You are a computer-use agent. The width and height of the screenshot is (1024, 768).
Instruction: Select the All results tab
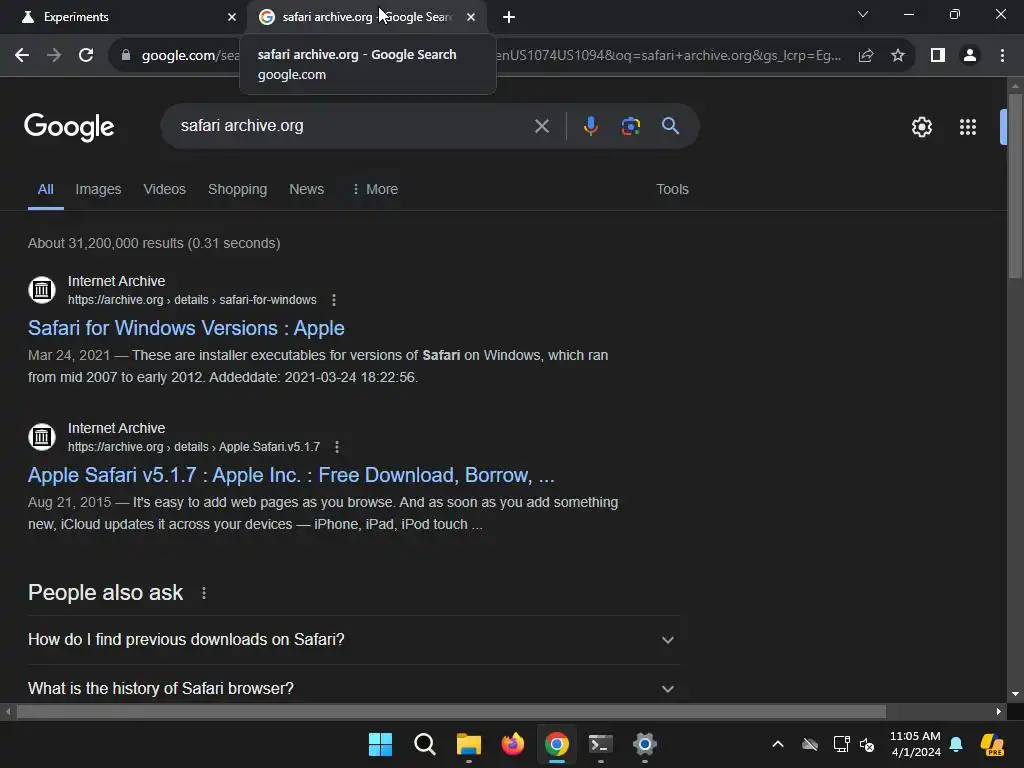(46, 189)
